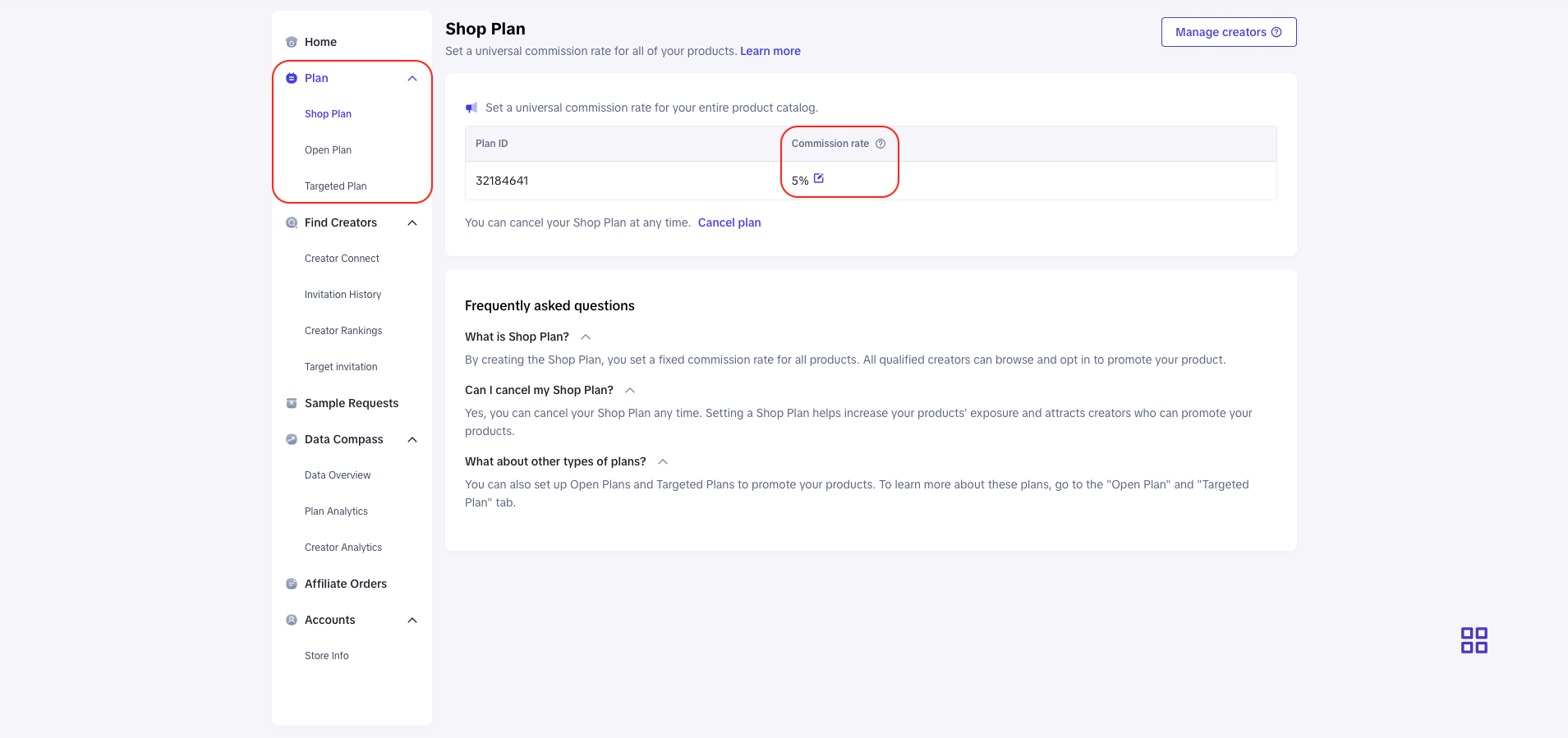Open the Learn more link
Image resolution: width=1568 pixels, height=738 pixels.
tap(770, 51)
